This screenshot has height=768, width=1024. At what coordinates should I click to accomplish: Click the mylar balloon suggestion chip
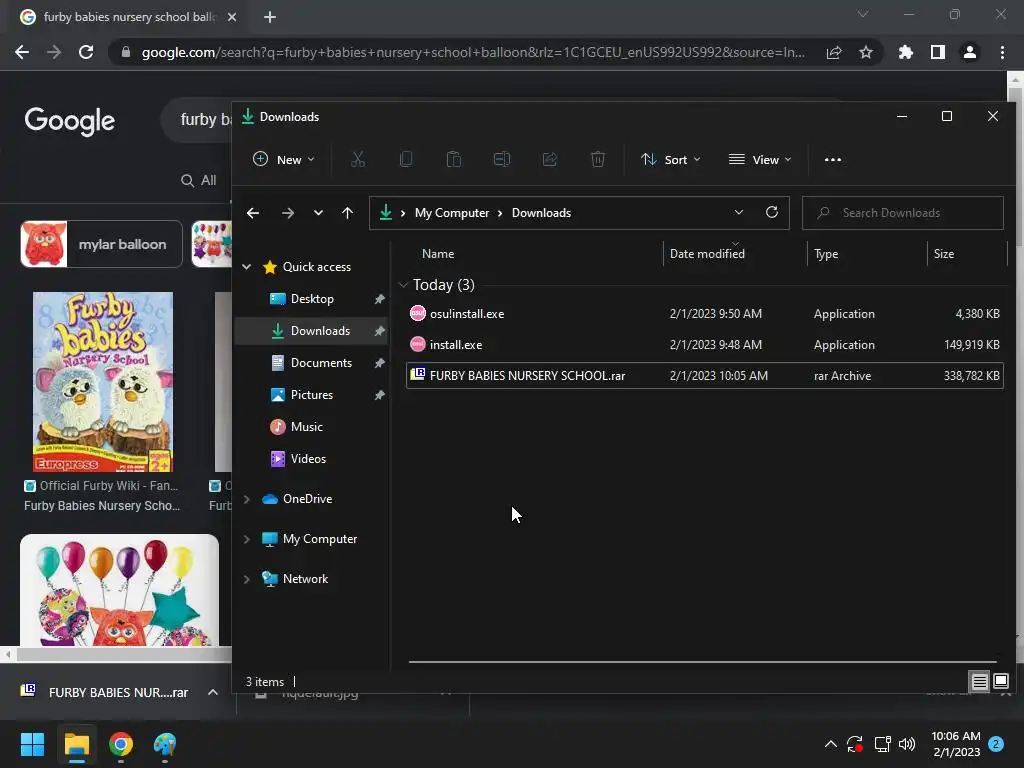[101, 244]
